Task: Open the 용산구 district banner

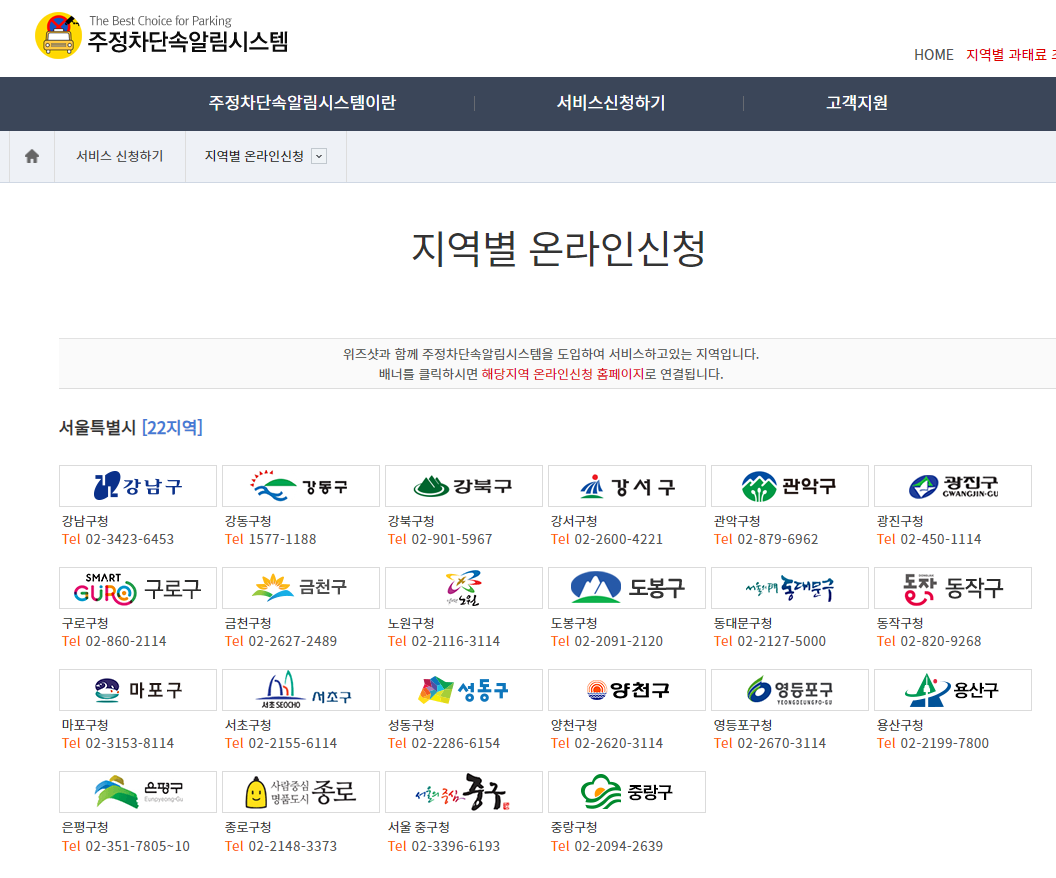Action: [952, 689]
